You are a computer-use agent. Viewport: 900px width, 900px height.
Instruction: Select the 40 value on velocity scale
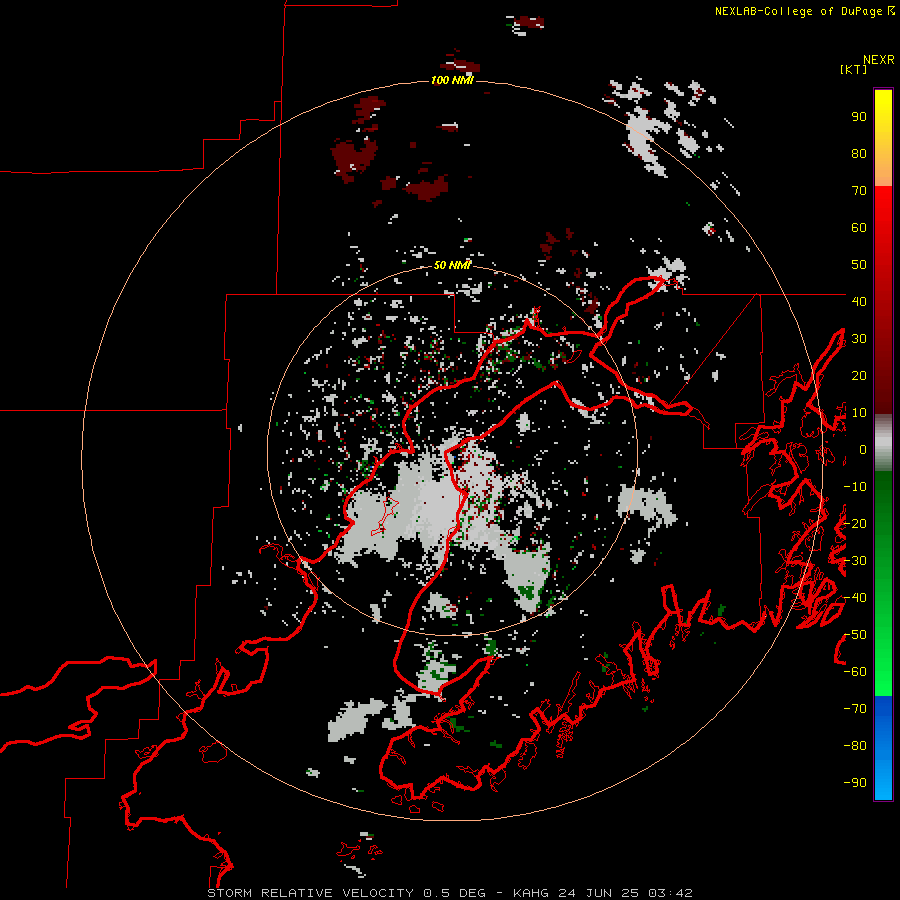859,301
